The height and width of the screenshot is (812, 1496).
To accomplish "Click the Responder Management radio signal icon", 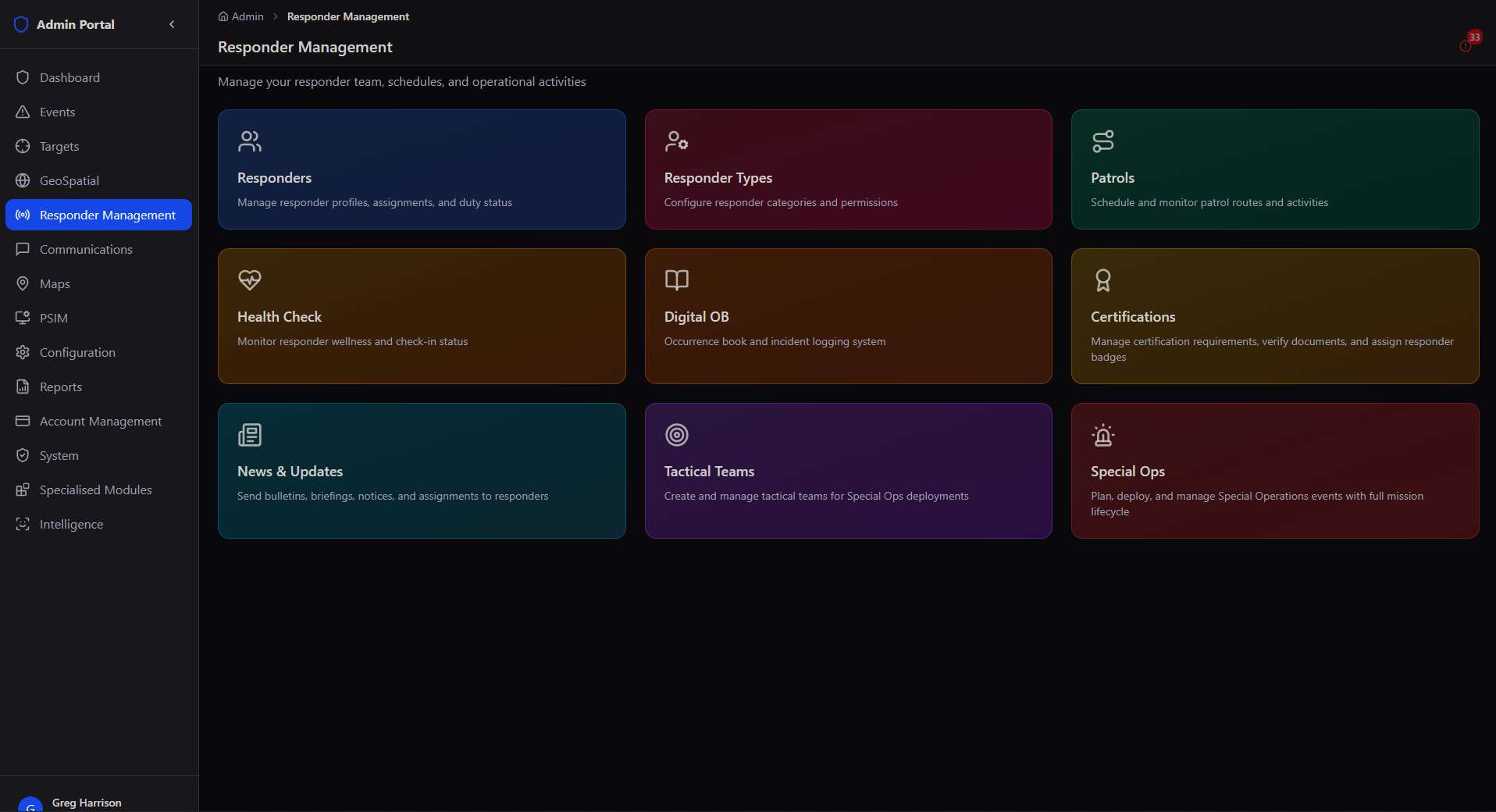I will (x=23, y=215).
